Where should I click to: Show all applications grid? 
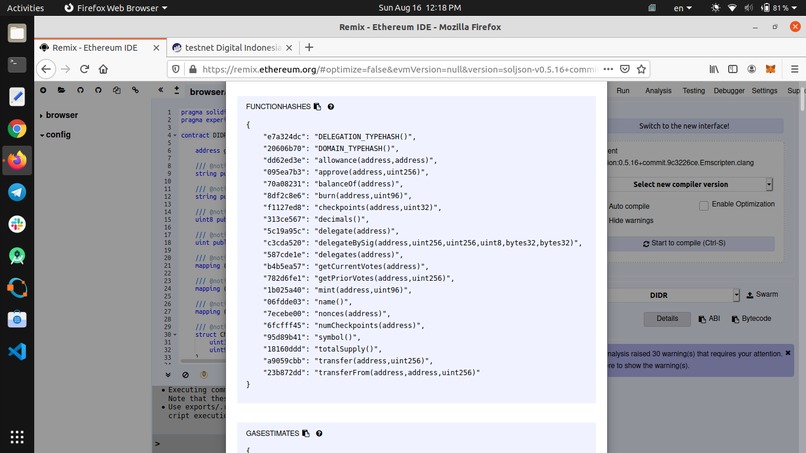click(x=17, y=437)
